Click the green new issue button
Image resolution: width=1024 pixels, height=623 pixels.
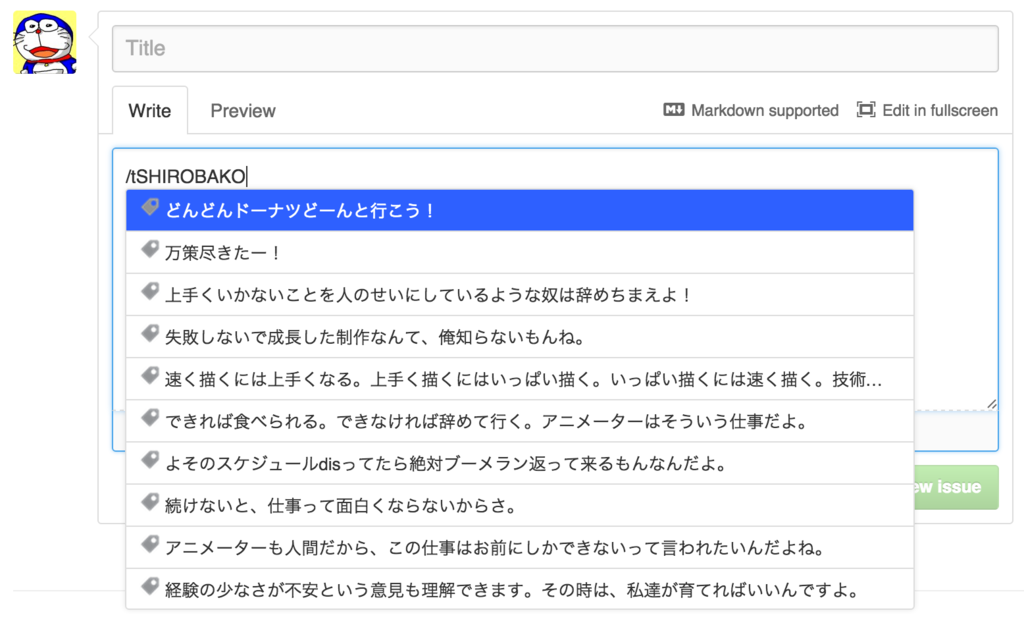coord(956,487)
